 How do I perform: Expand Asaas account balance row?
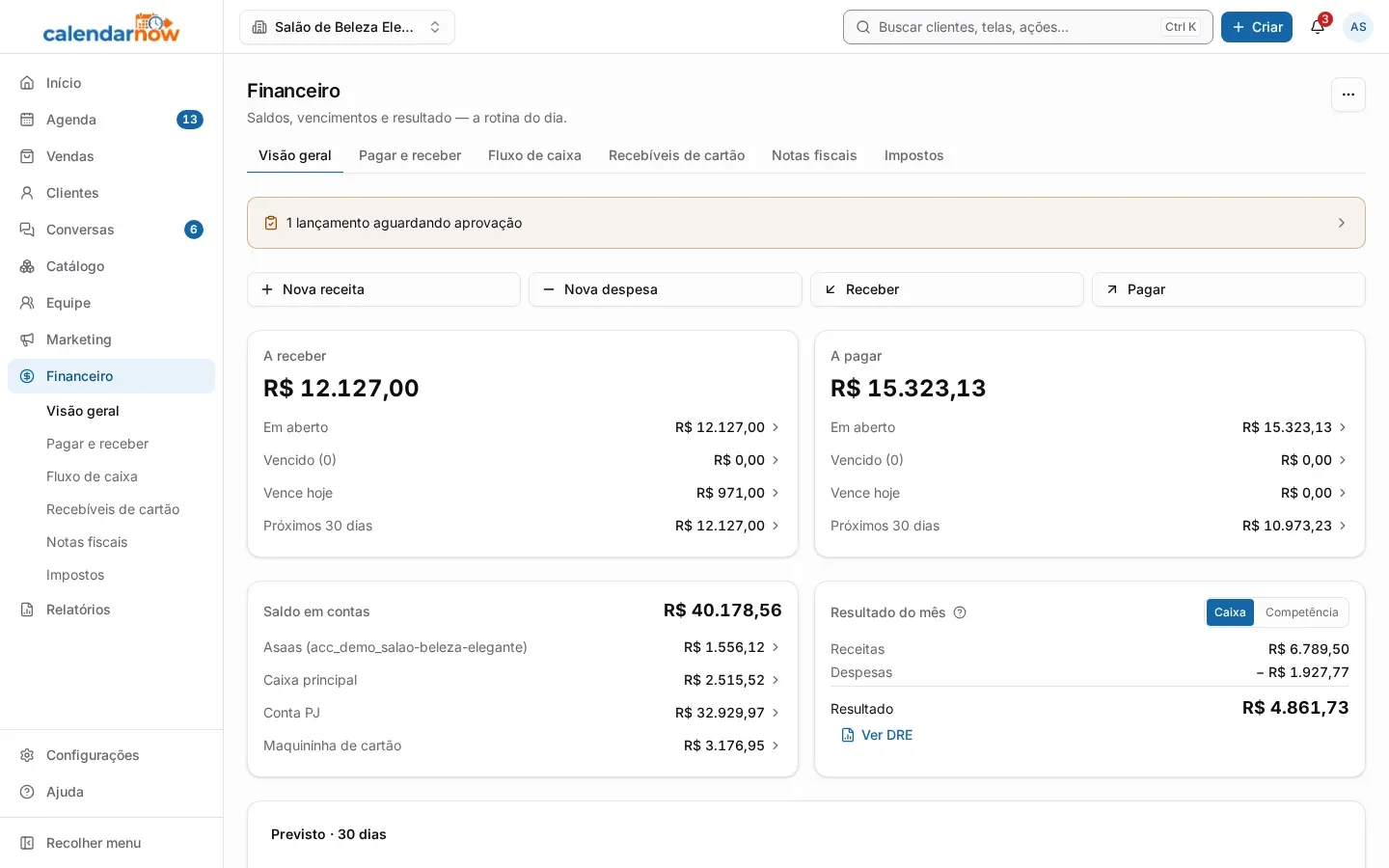[x=522, y=647]
